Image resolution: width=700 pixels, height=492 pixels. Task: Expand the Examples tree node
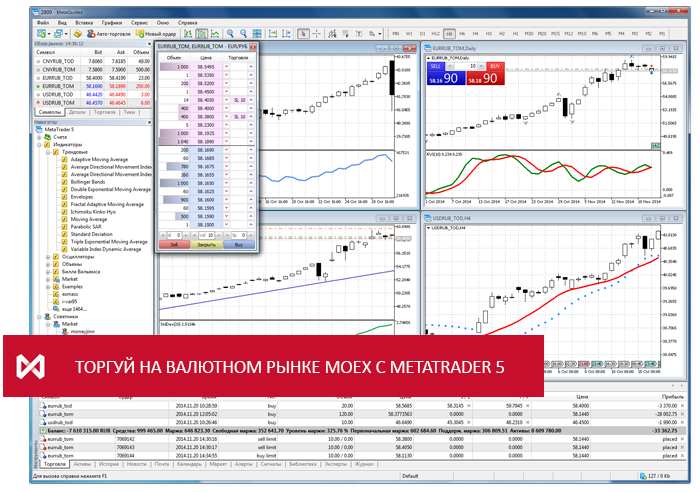click(48, 287)
